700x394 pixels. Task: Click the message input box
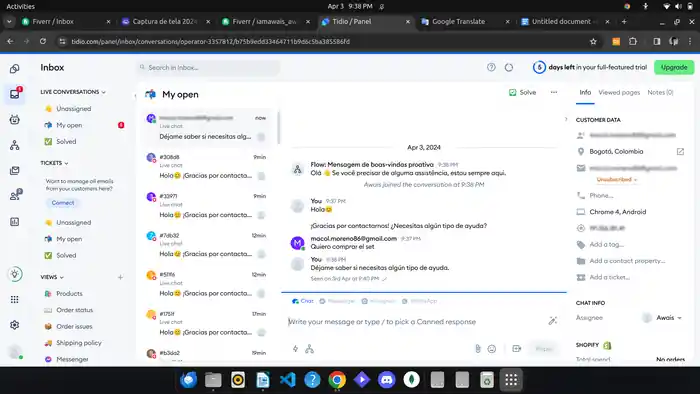(x=415, y=322)
